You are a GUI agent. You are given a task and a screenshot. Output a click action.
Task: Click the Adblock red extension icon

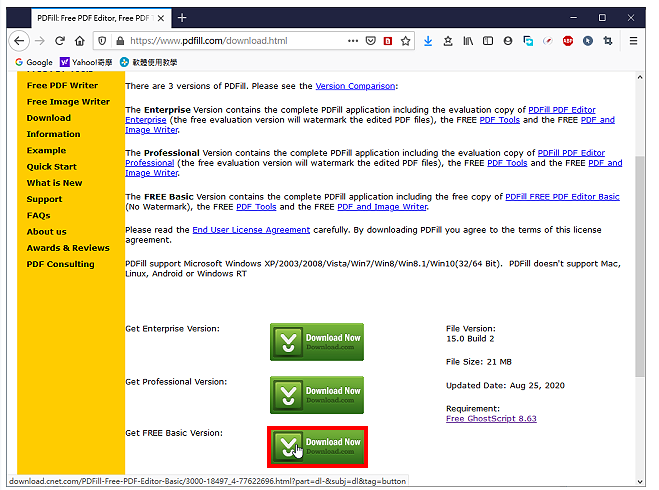568,41
